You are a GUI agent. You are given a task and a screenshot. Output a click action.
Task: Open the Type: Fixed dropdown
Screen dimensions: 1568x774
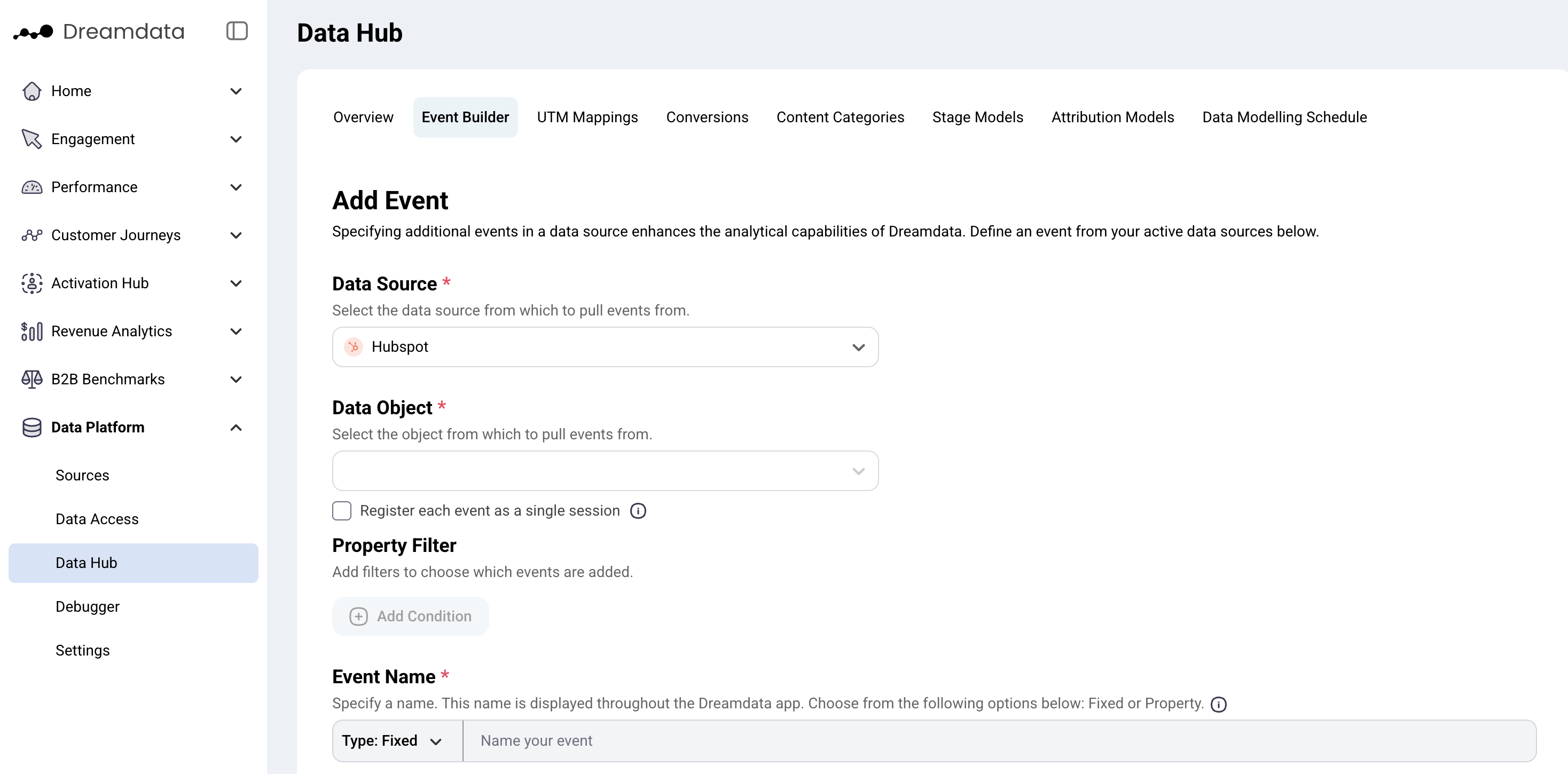pyautogui.click(x=395, y=740)
